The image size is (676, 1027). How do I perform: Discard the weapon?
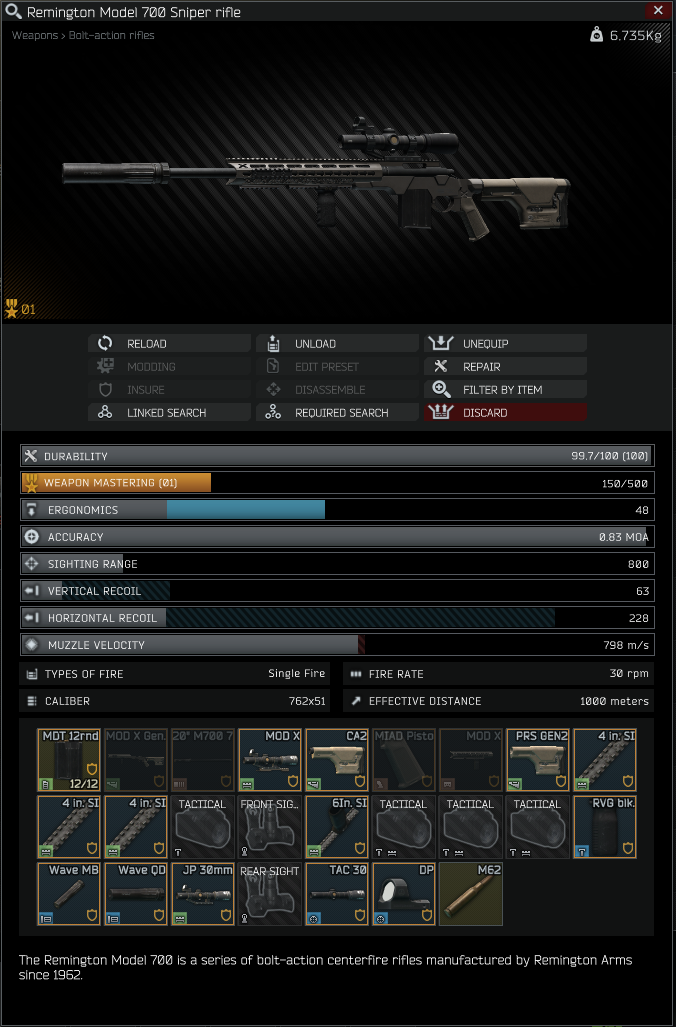pyautogui.click(x=505, y=413)
